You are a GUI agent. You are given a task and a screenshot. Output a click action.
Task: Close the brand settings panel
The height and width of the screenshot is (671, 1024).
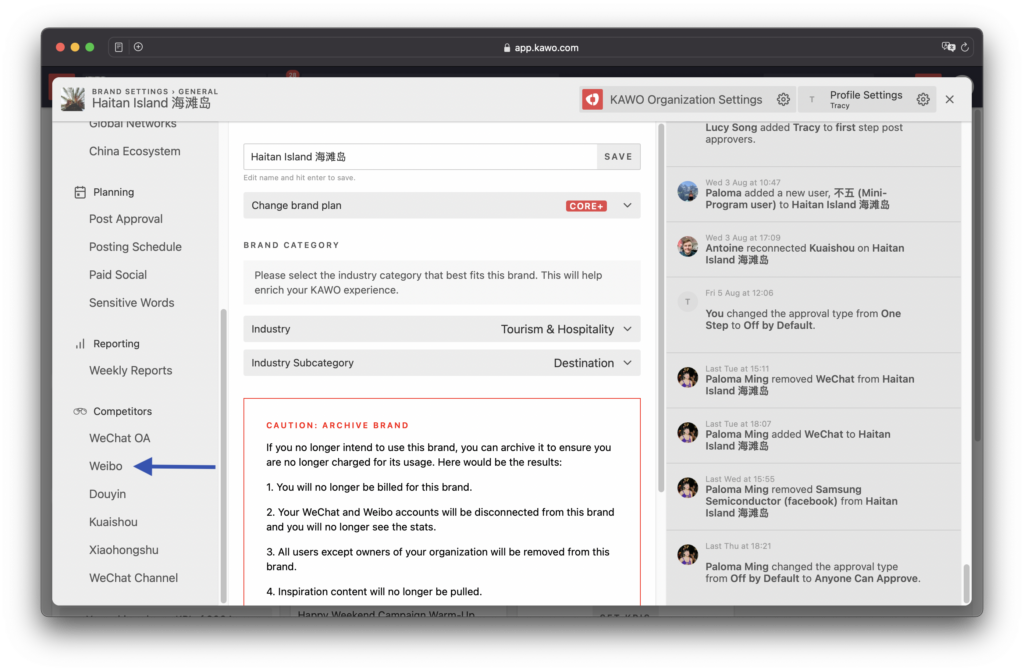950,99
